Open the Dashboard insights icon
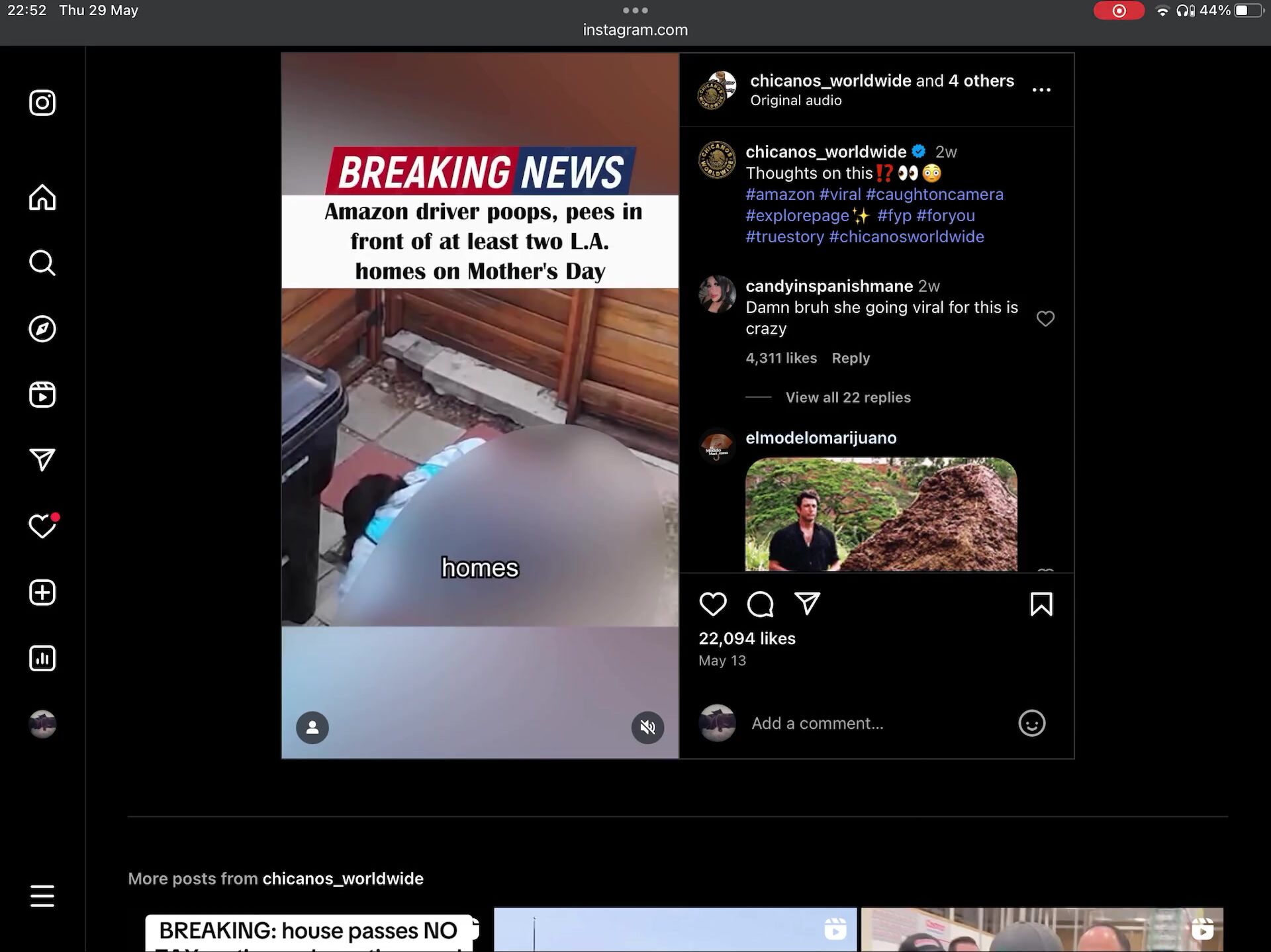Screen dimensions: 1271x952 click(42, 658)
